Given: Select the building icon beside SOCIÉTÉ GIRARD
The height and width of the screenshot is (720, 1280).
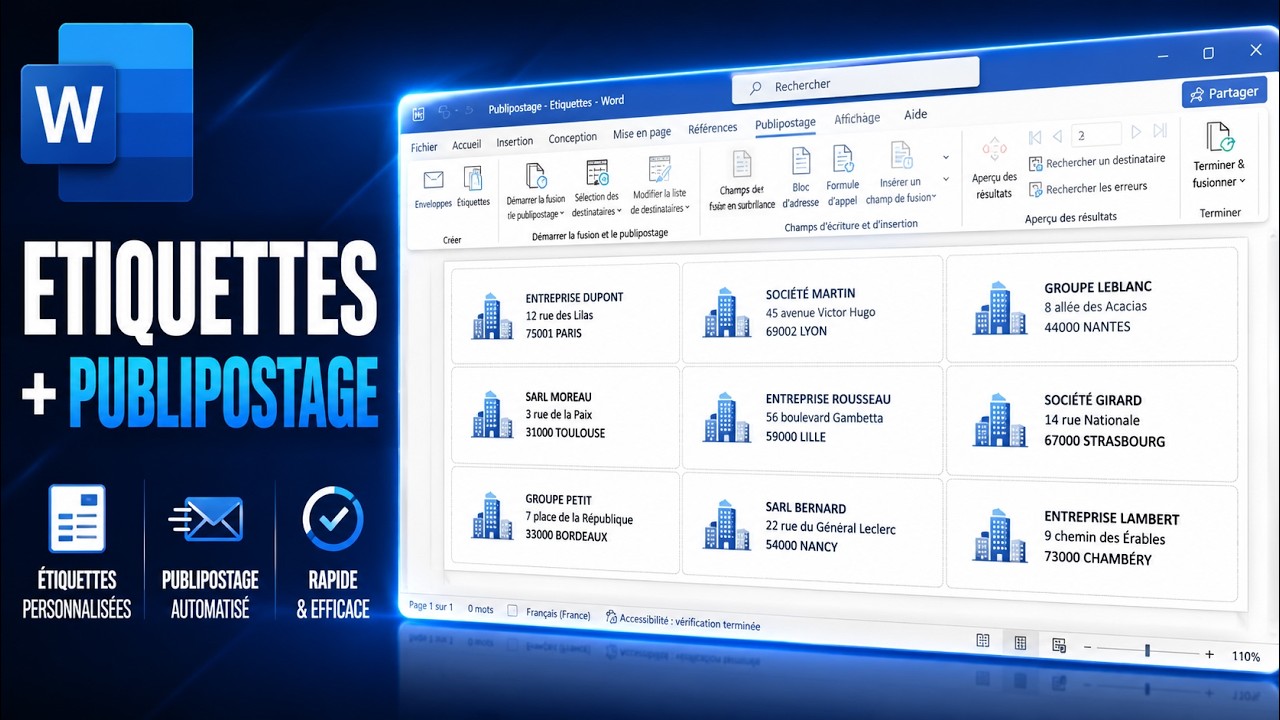Looking at the screenshot, I should [999, 420].
